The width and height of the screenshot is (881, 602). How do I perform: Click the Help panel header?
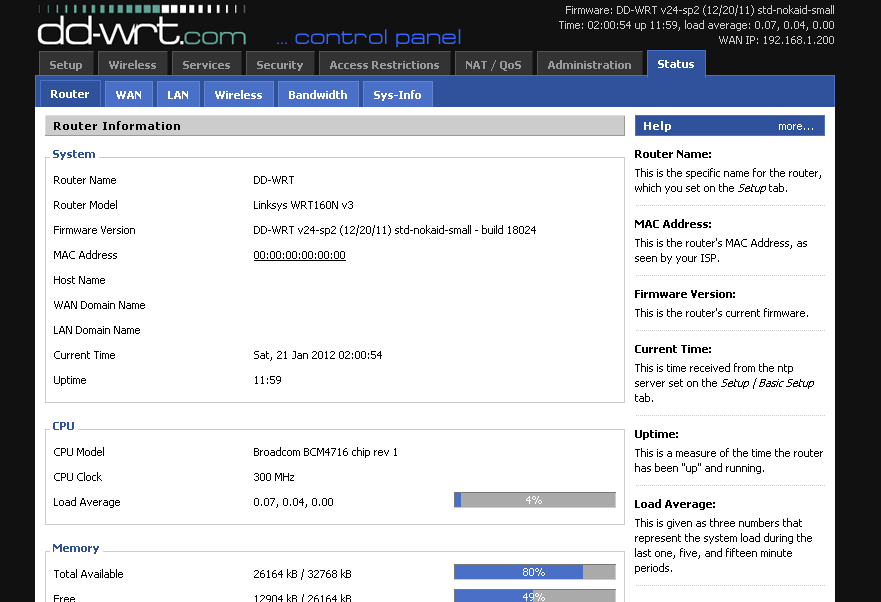(730, 126)
